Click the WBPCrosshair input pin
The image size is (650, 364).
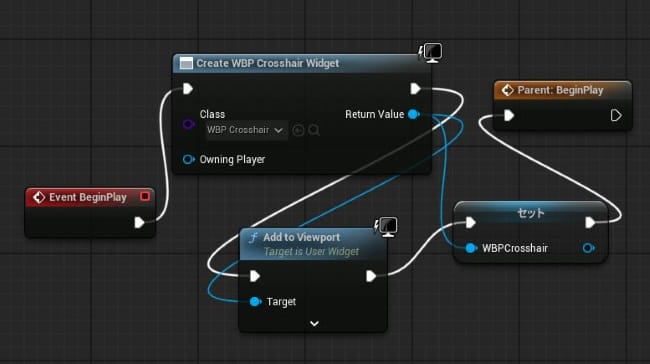click(x=471, y=248)
